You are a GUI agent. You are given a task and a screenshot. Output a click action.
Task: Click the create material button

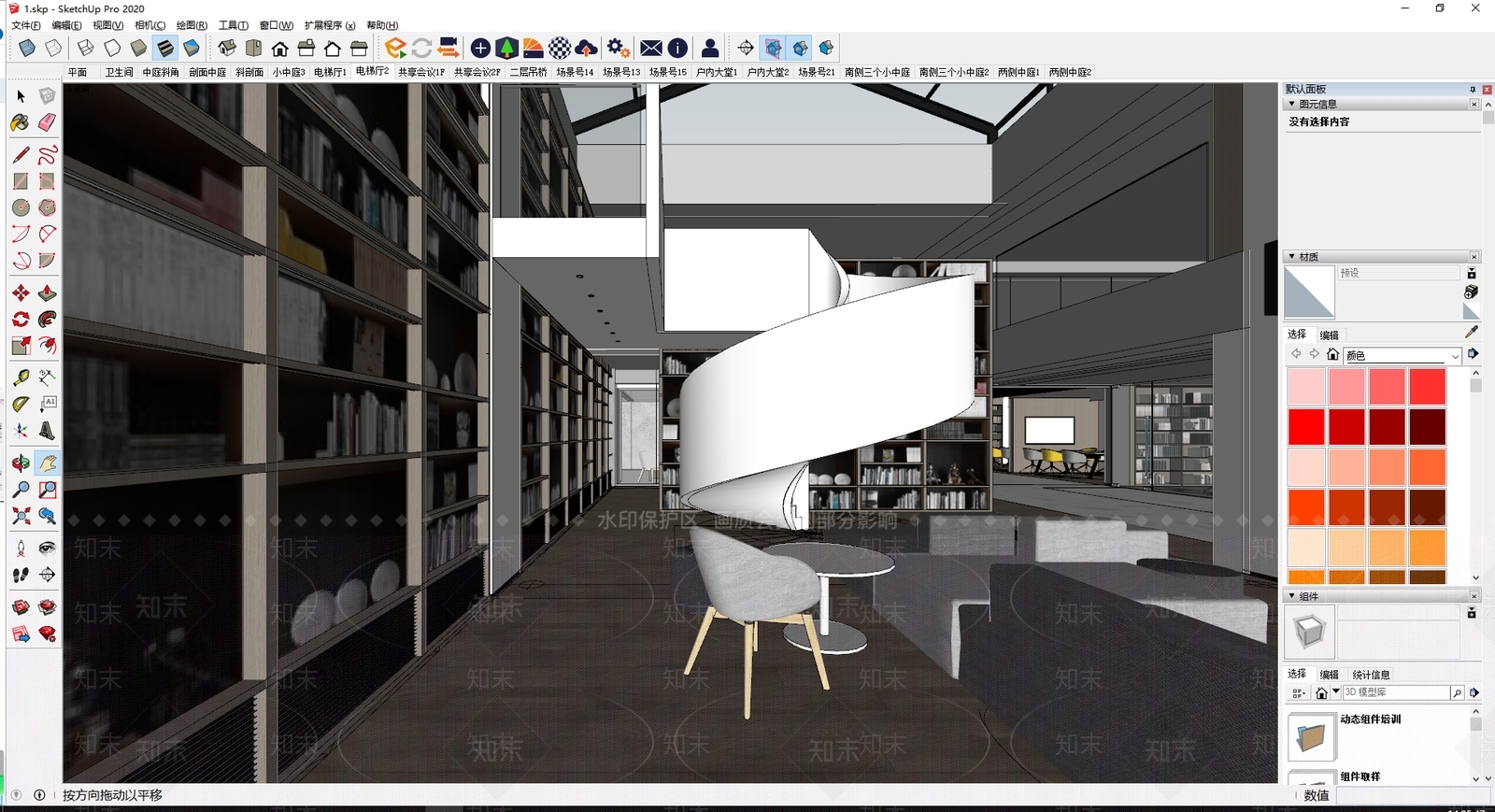click(x=1471, y=292)
